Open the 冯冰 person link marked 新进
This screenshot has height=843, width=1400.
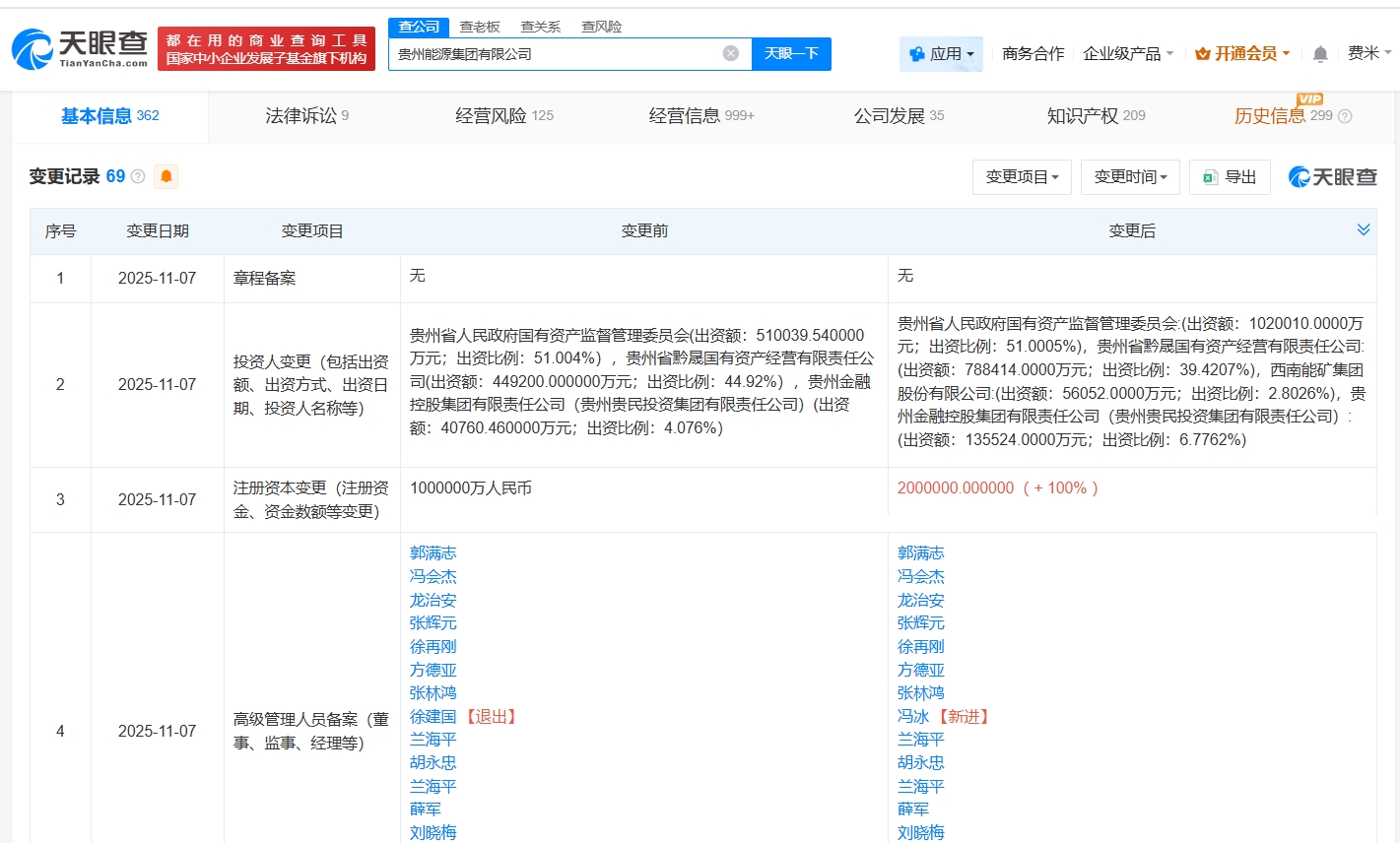(x=913, y=717)
